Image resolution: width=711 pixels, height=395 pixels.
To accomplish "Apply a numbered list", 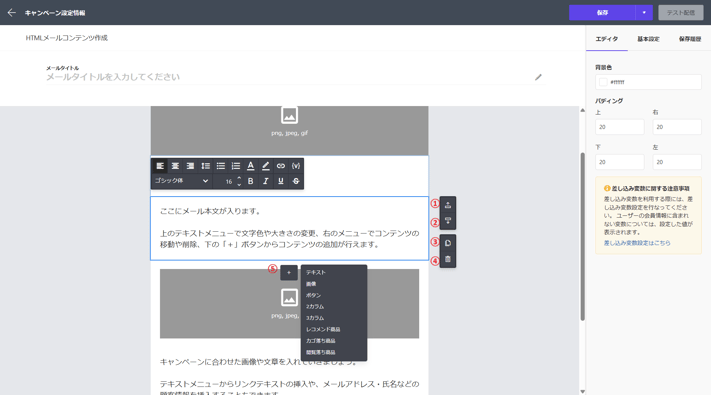I will tap(236, 166).
